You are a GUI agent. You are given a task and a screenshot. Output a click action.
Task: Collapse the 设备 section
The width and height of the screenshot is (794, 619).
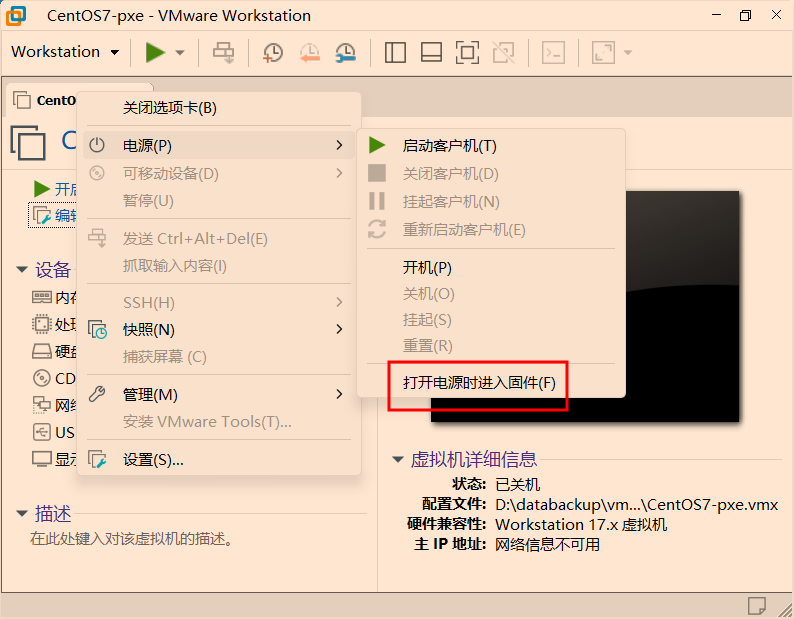[x=22, y=269]
